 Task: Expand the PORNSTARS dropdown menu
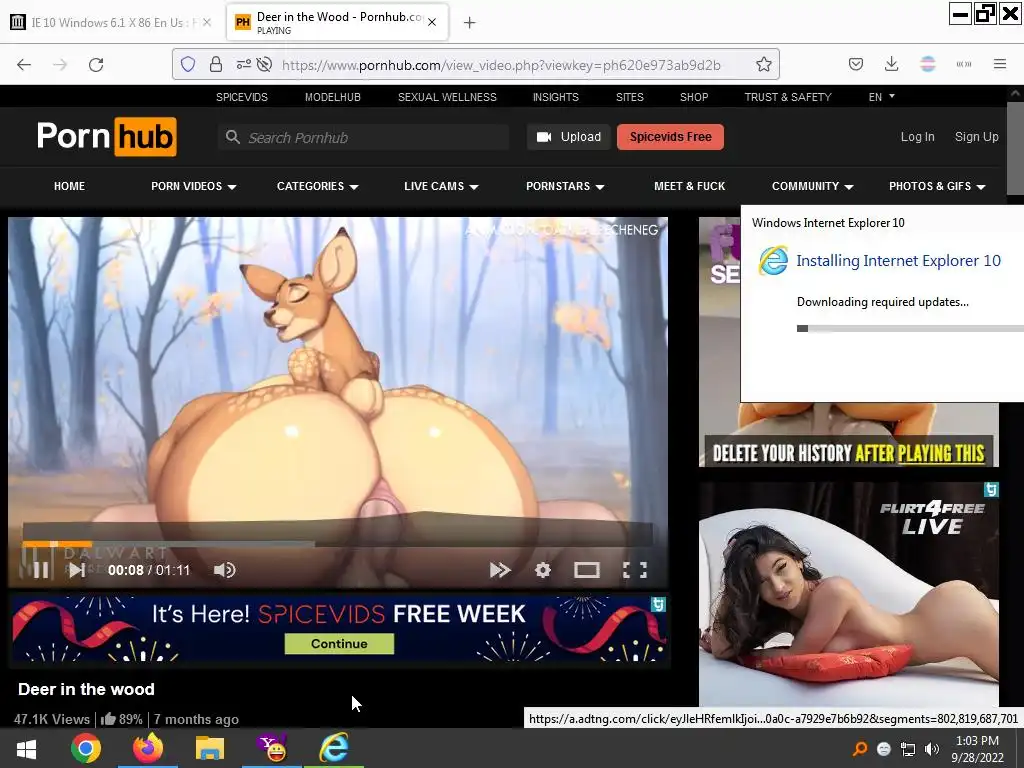(x=565, y=186)
